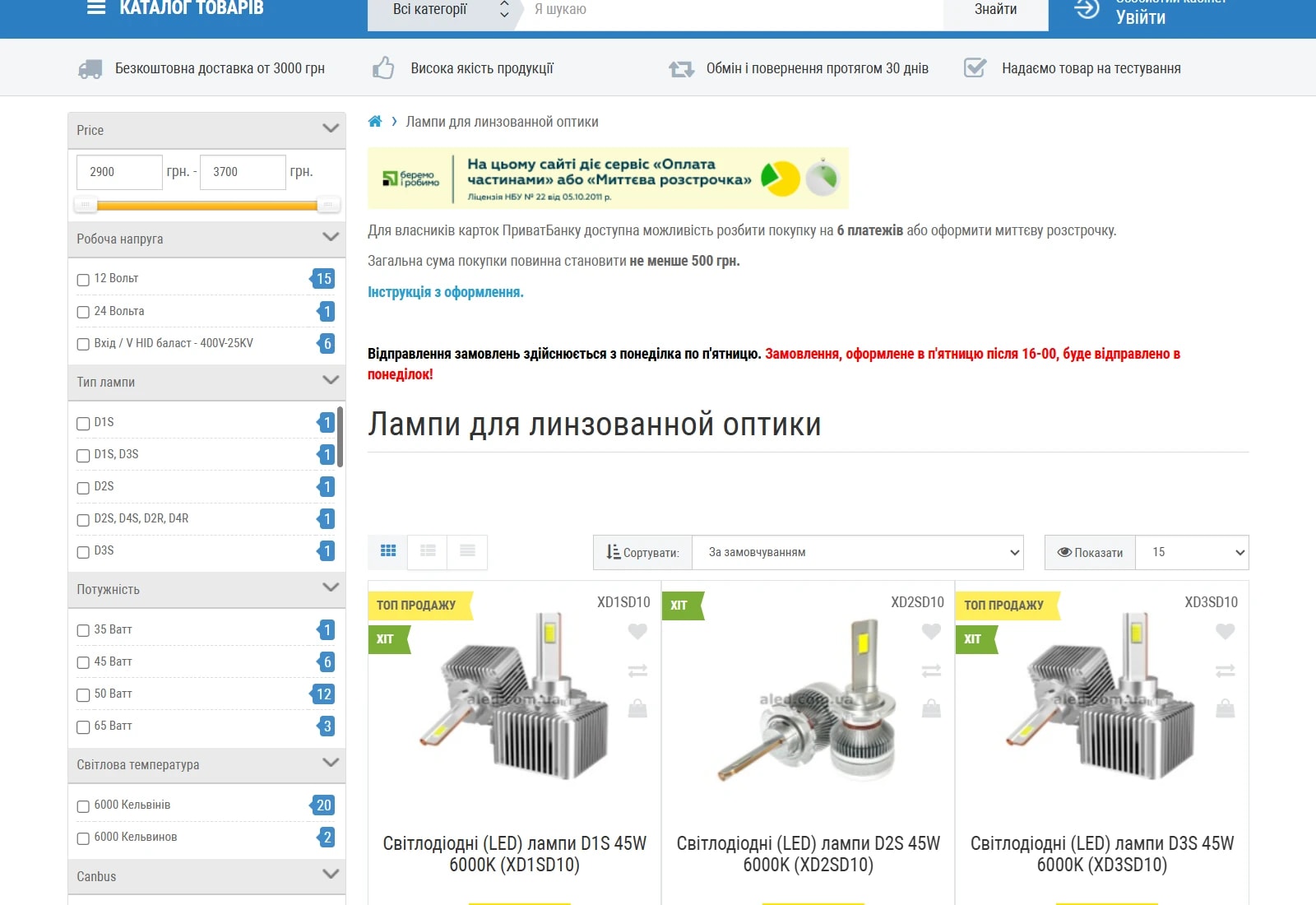Open the Інструкція з оформлення link

click(446, 292)
